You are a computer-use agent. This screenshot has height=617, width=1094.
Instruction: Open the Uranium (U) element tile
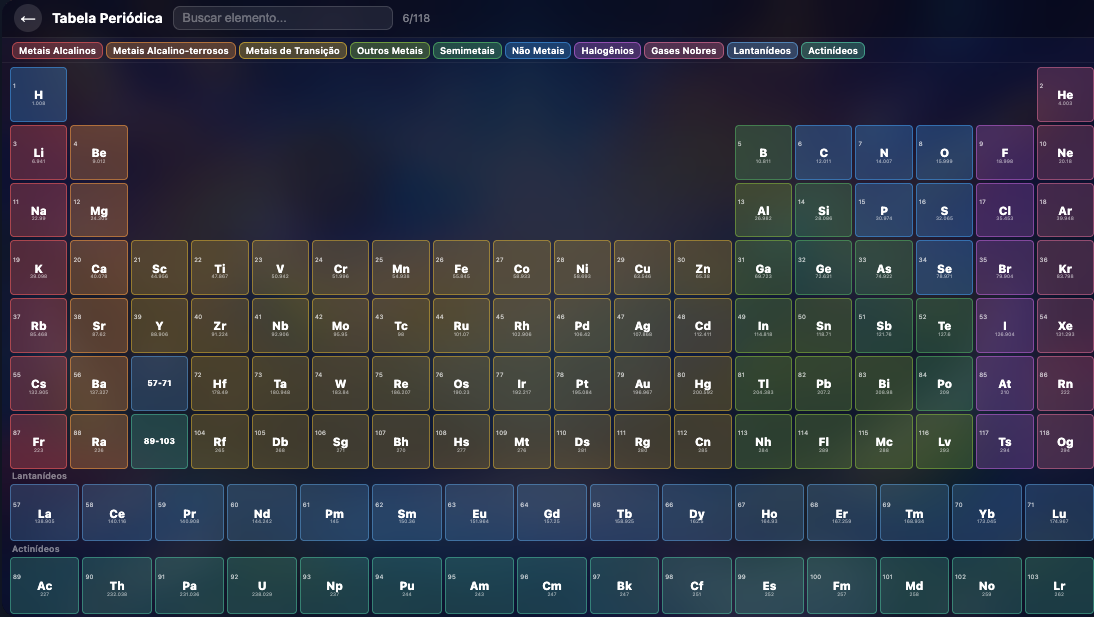tap(262, 586)
